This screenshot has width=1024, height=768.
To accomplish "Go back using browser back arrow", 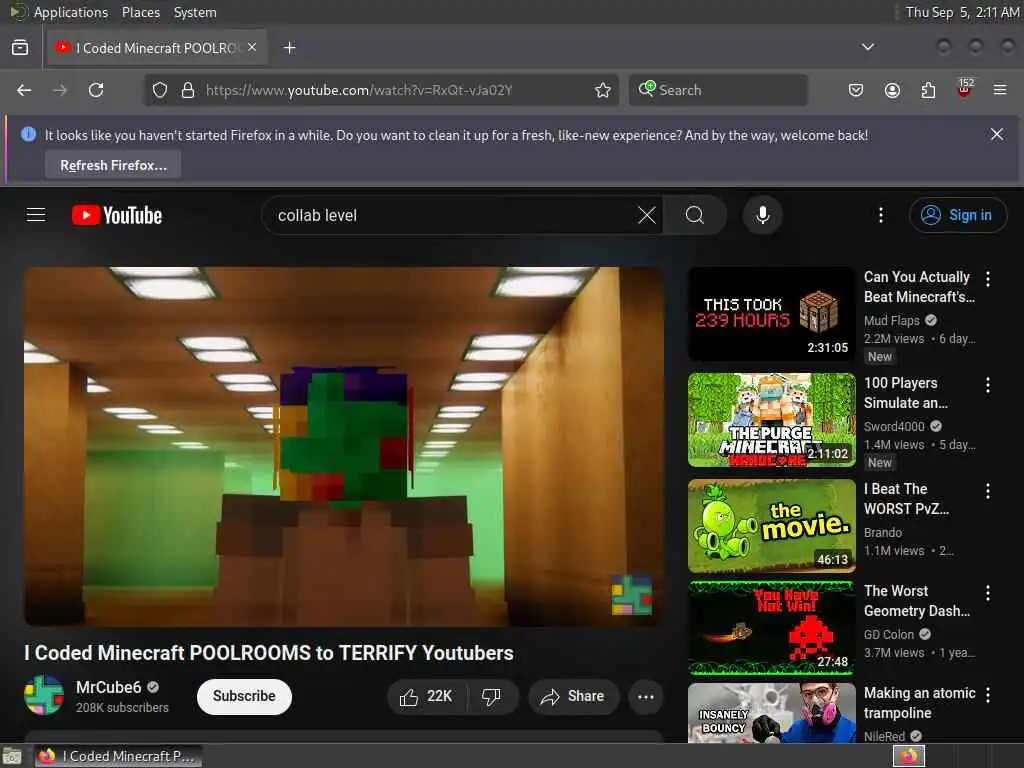I will point(24,90).
